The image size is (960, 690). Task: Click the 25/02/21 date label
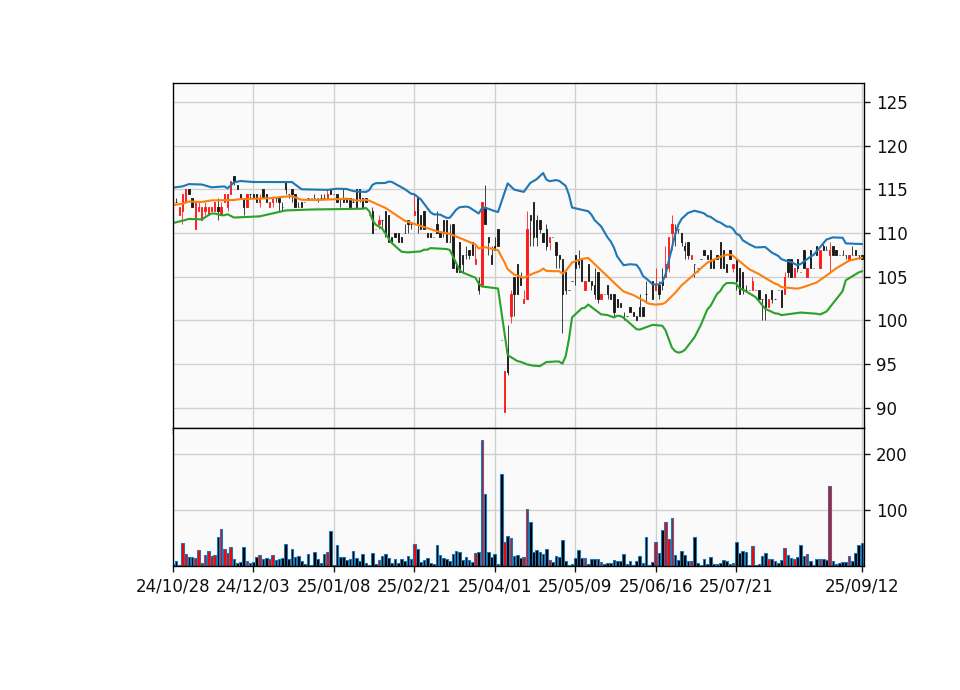tap(414, 586)
